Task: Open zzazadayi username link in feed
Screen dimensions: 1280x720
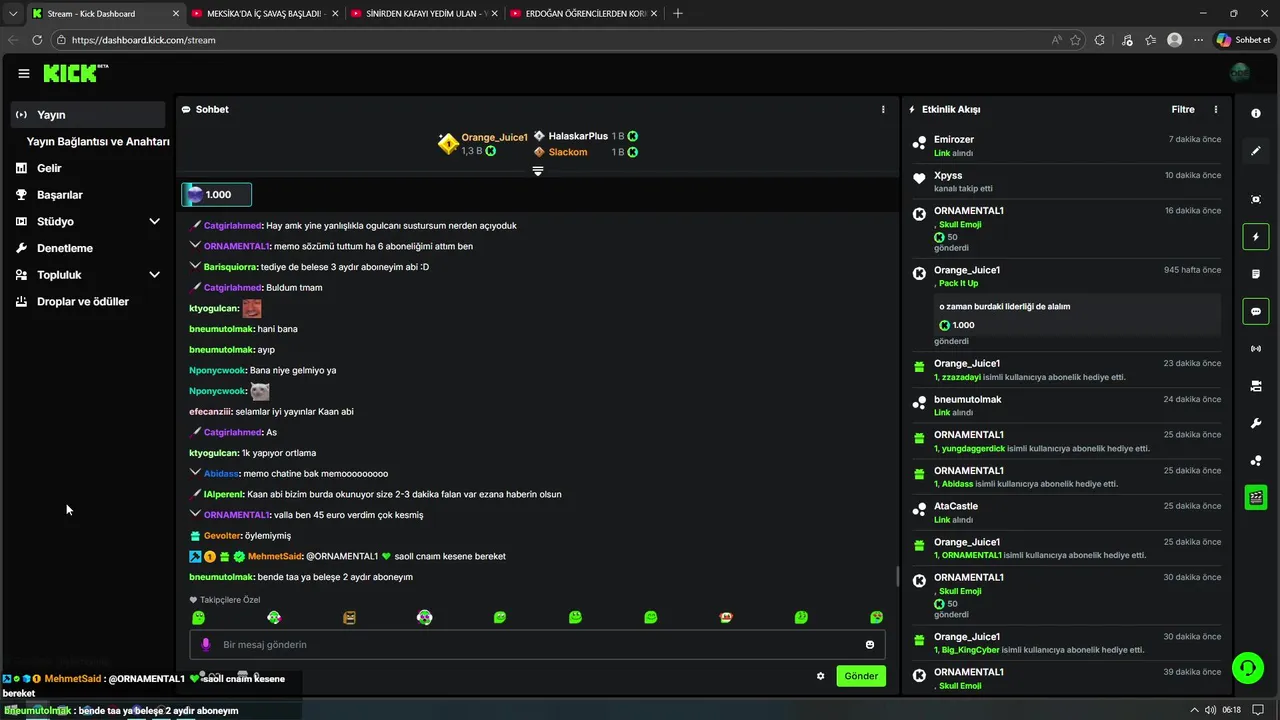Action: pyautogui.click(x=960, y=377)
